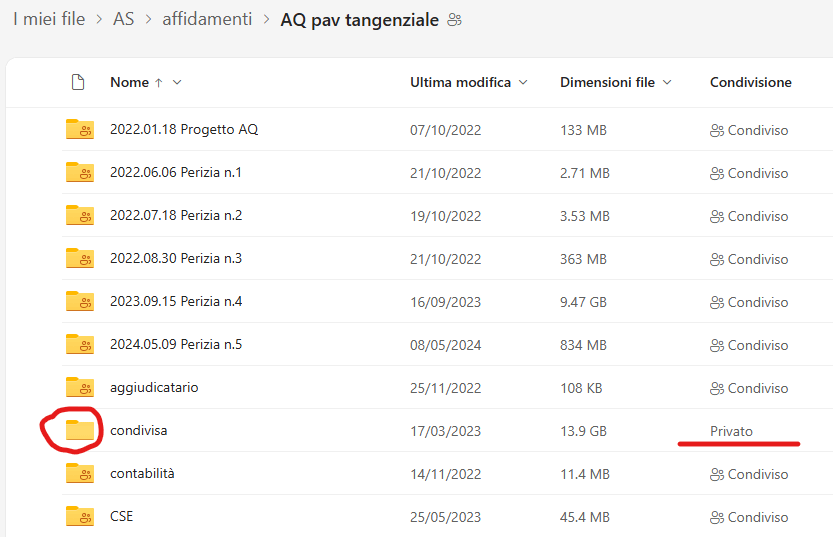The image size is (833, 537).
Task: Click the folder icon for the CSE row
Action: pyautogui.click(x=80, y=516)
